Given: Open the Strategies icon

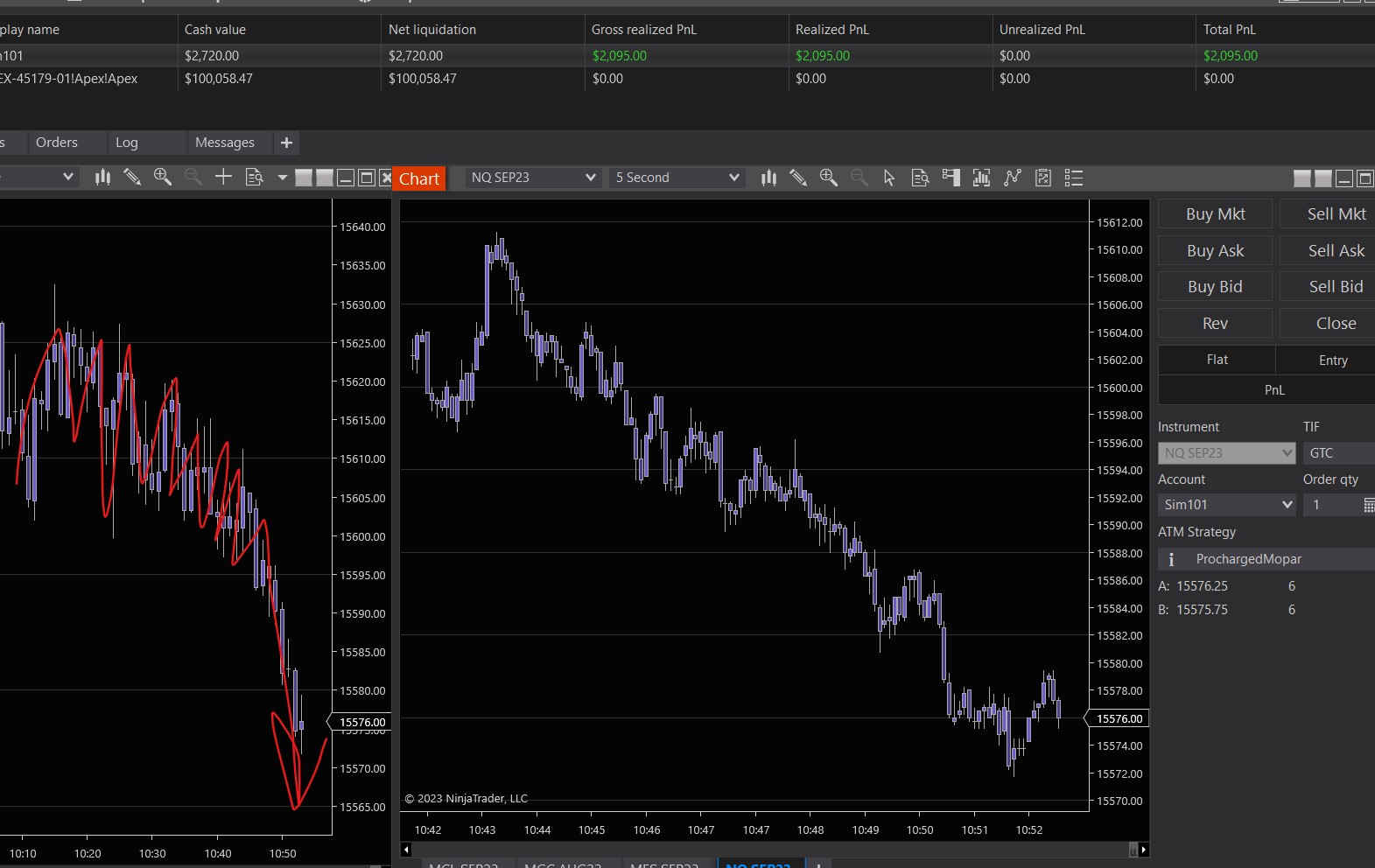Looking at the screenshot, I should tap(1013, 178).
